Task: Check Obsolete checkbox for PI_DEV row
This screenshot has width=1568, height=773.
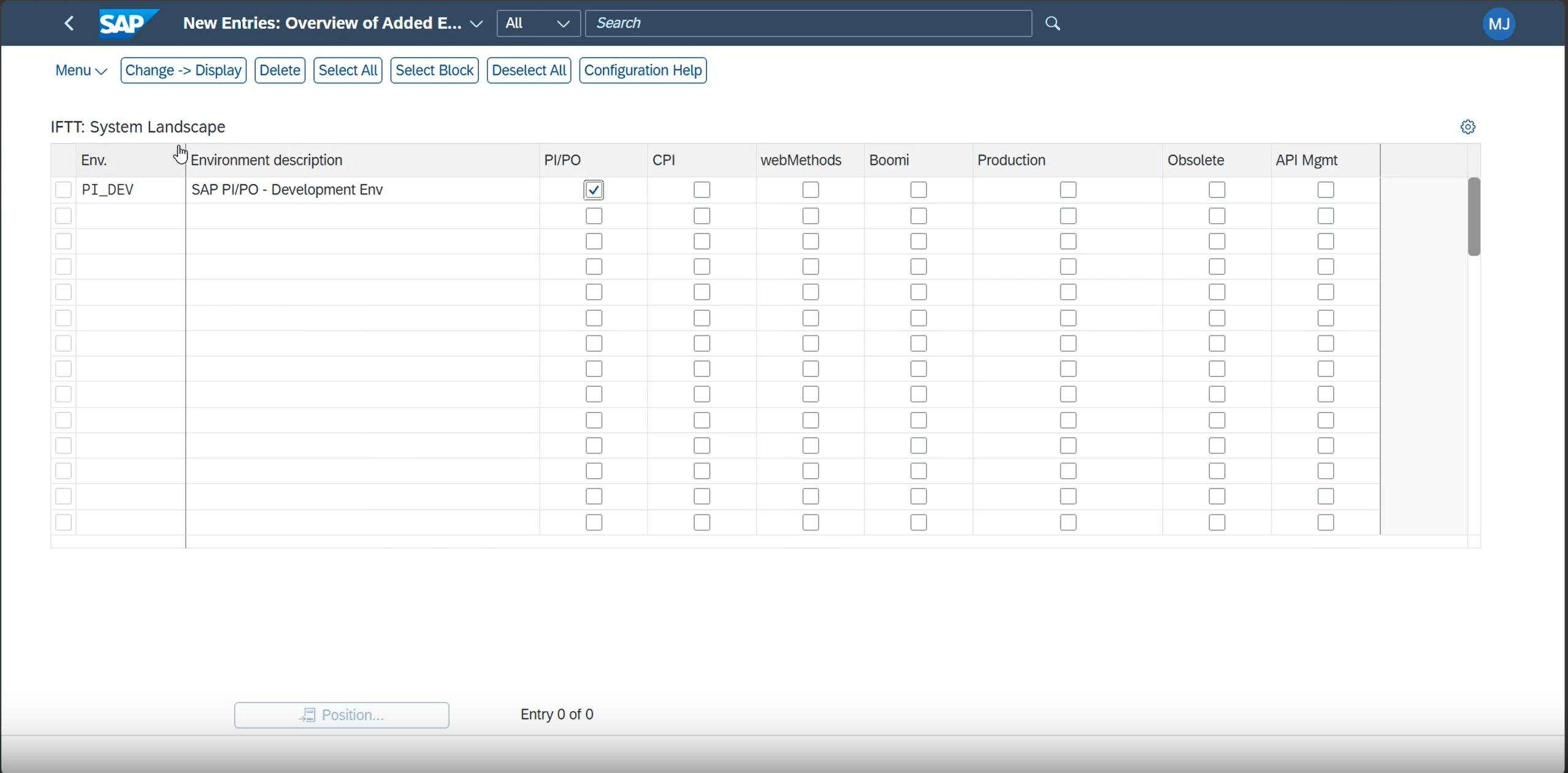Action: pos(1217,190)
